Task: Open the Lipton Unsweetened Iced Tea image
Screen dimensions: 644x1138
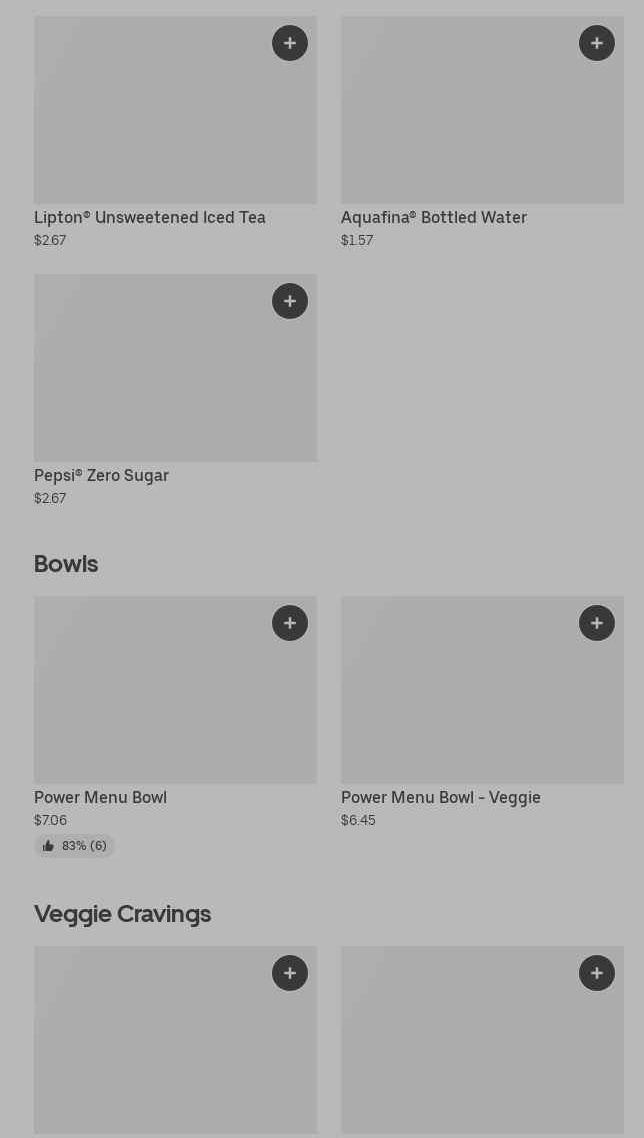Action: [150, 120]
